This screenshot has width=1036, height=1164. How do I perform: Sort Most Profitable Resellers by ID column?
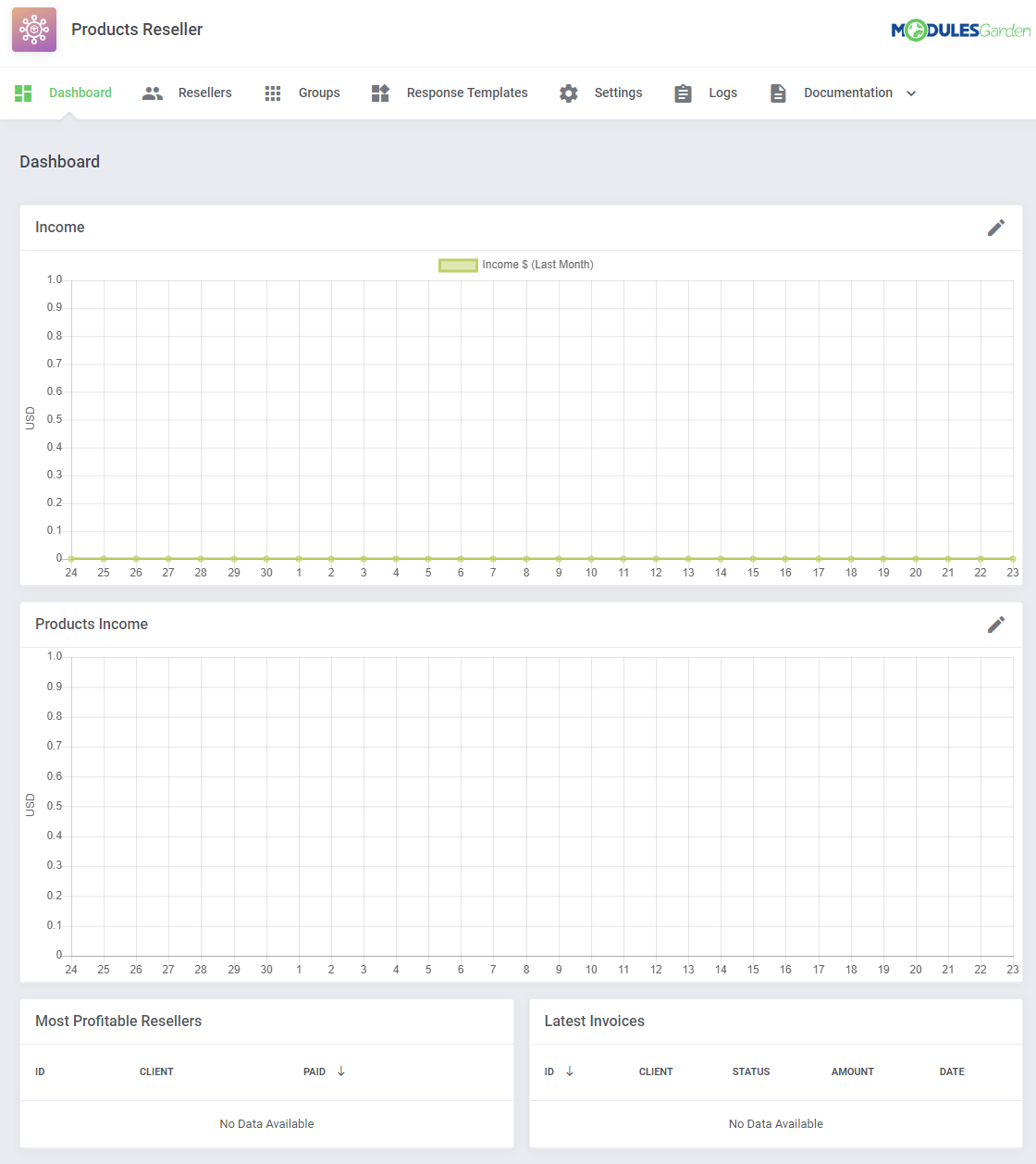[x=40, y=1071]
